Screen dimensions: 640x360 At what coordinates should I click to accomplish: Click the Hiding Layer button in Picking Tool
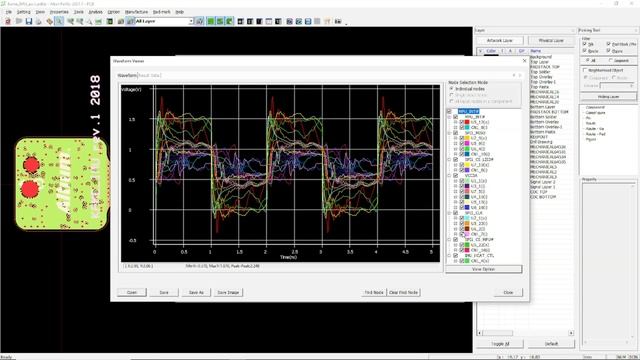coord(609,97)
